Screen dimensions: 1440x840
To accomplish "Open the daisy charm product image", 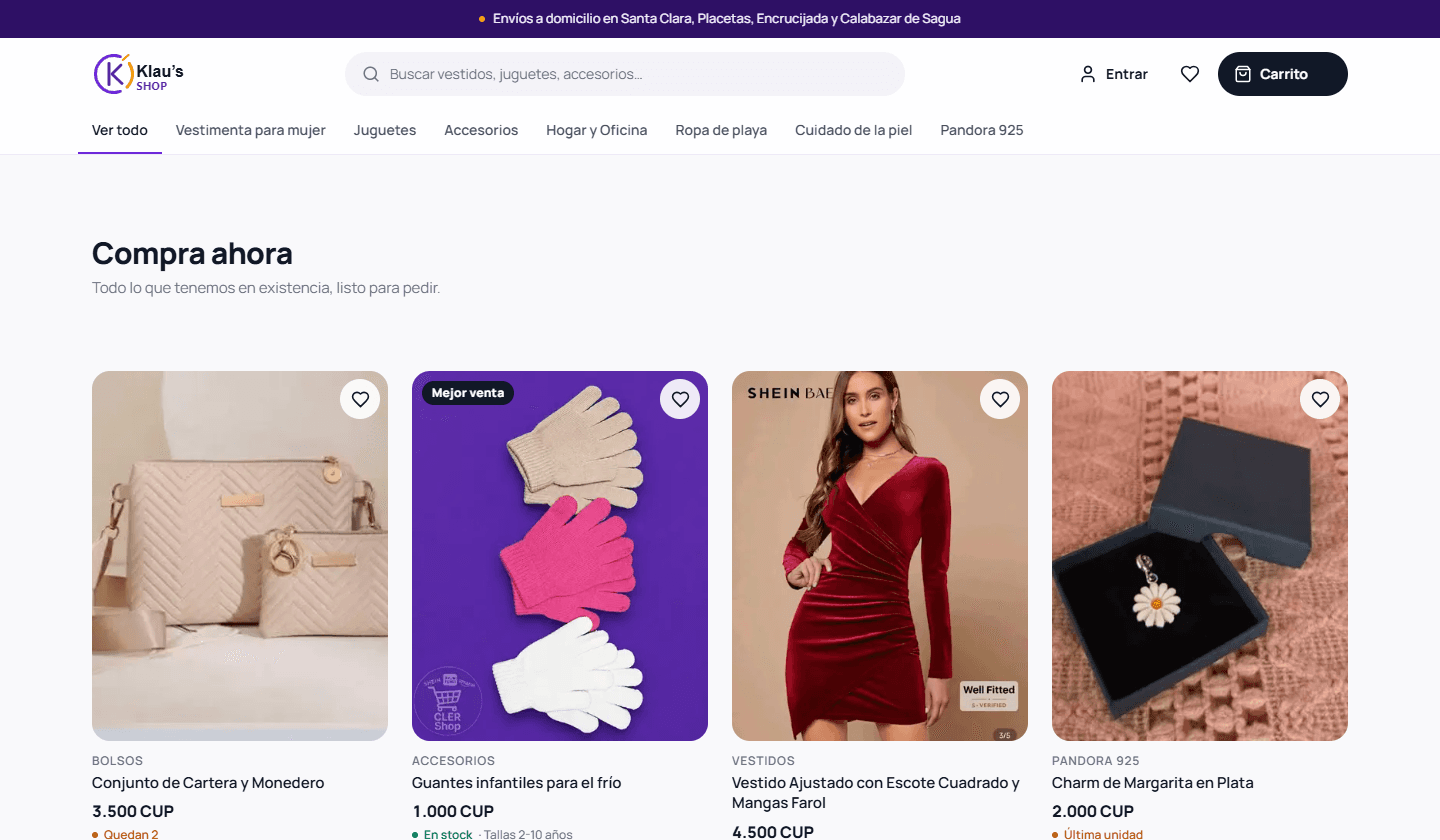I will pos(1200,556).
